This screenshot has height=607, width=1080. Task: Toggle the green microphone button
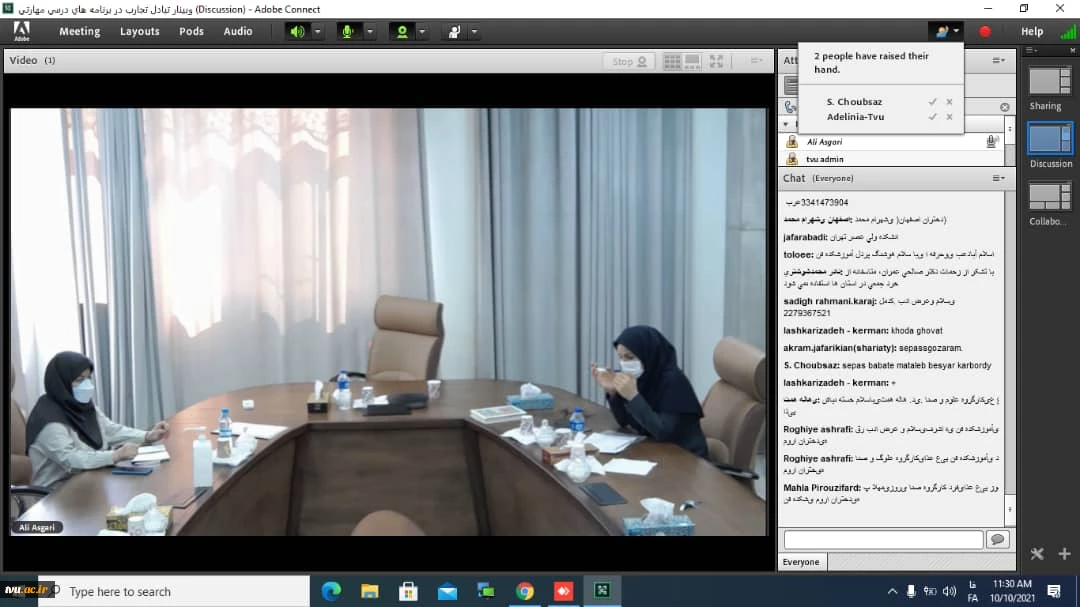348,32
